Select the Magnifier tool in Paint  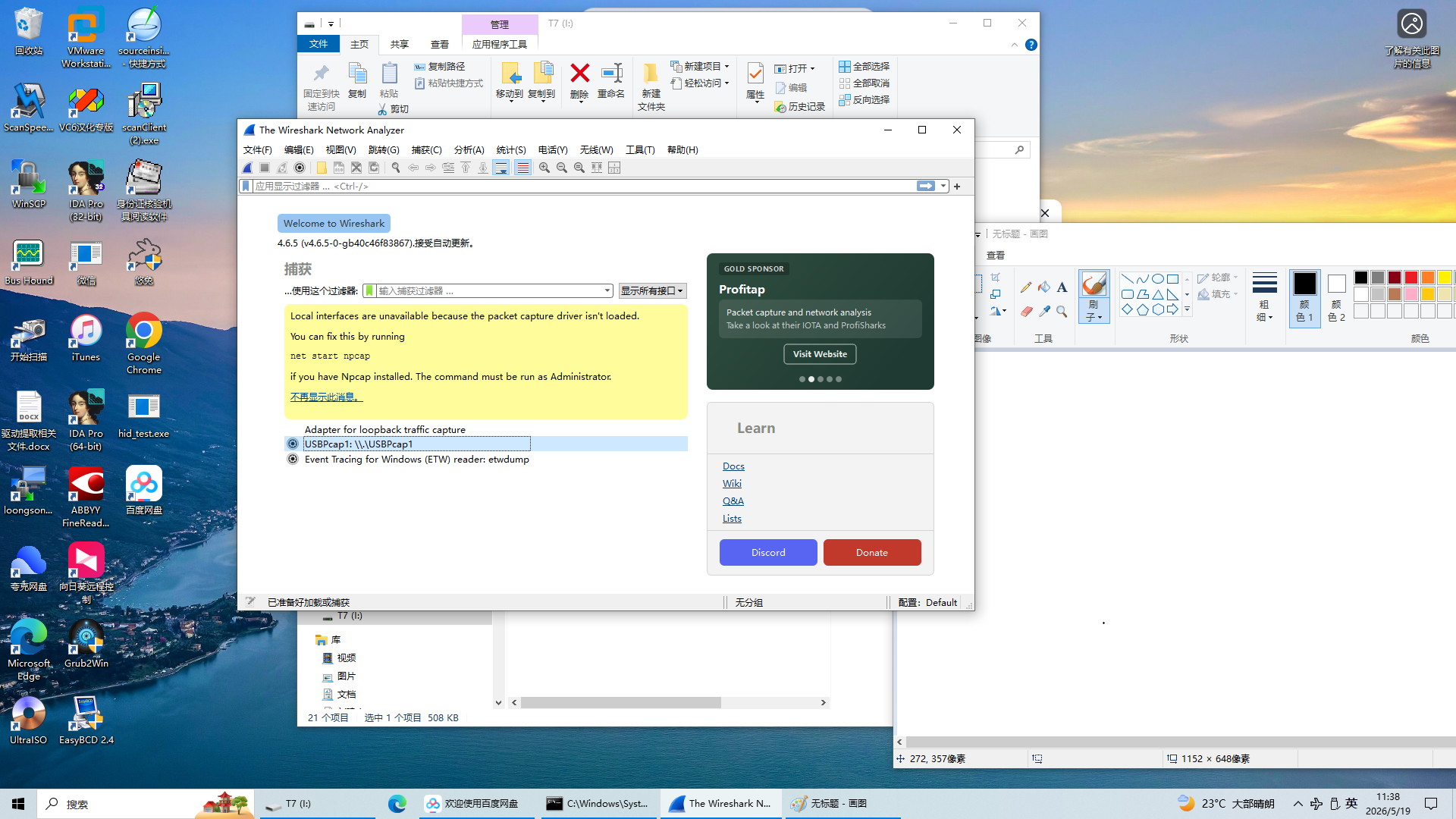tap(1062, 311)
